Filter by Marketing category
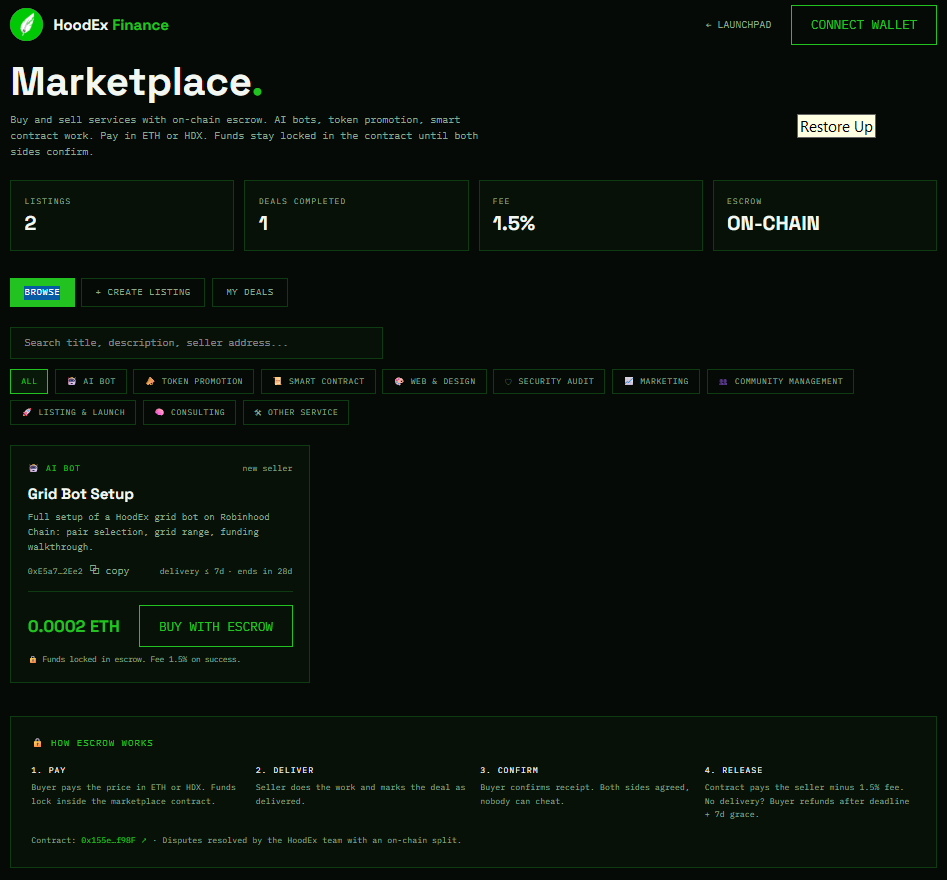The height and width of the screenshot is (880, 947). 656,382
